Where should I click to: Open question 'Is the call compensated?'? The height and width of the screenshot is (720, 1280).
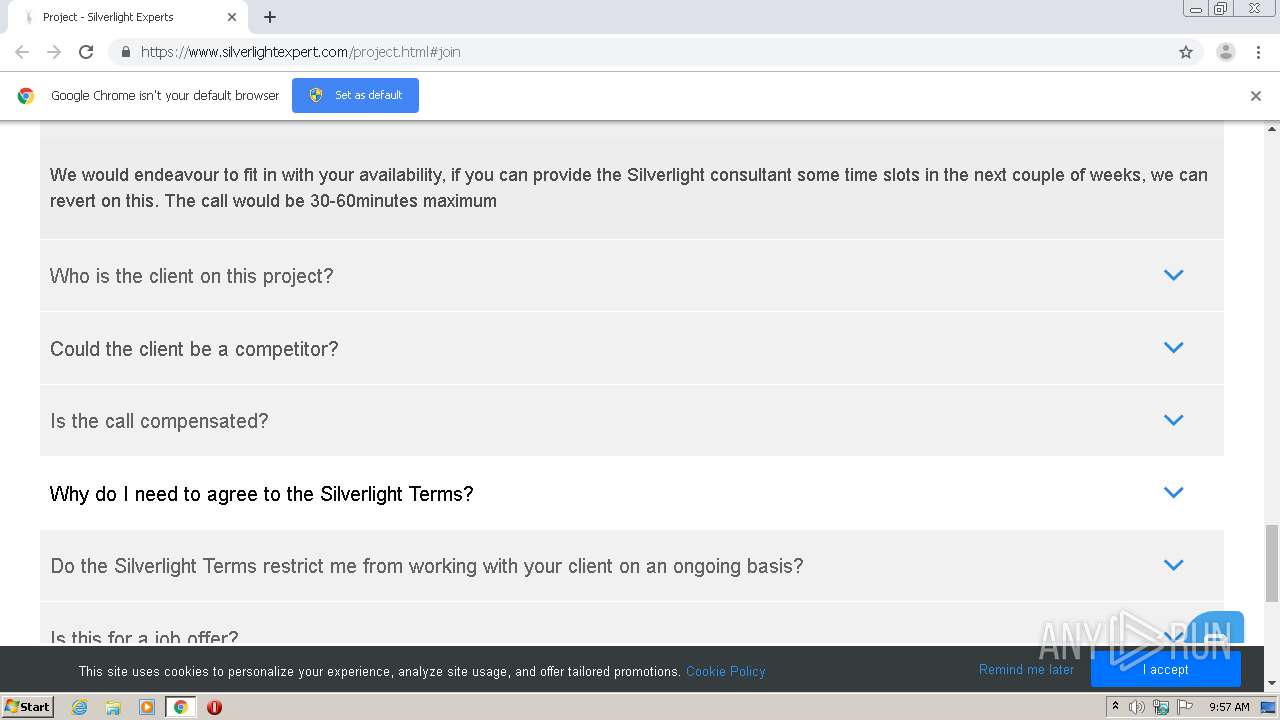(632, 421)
